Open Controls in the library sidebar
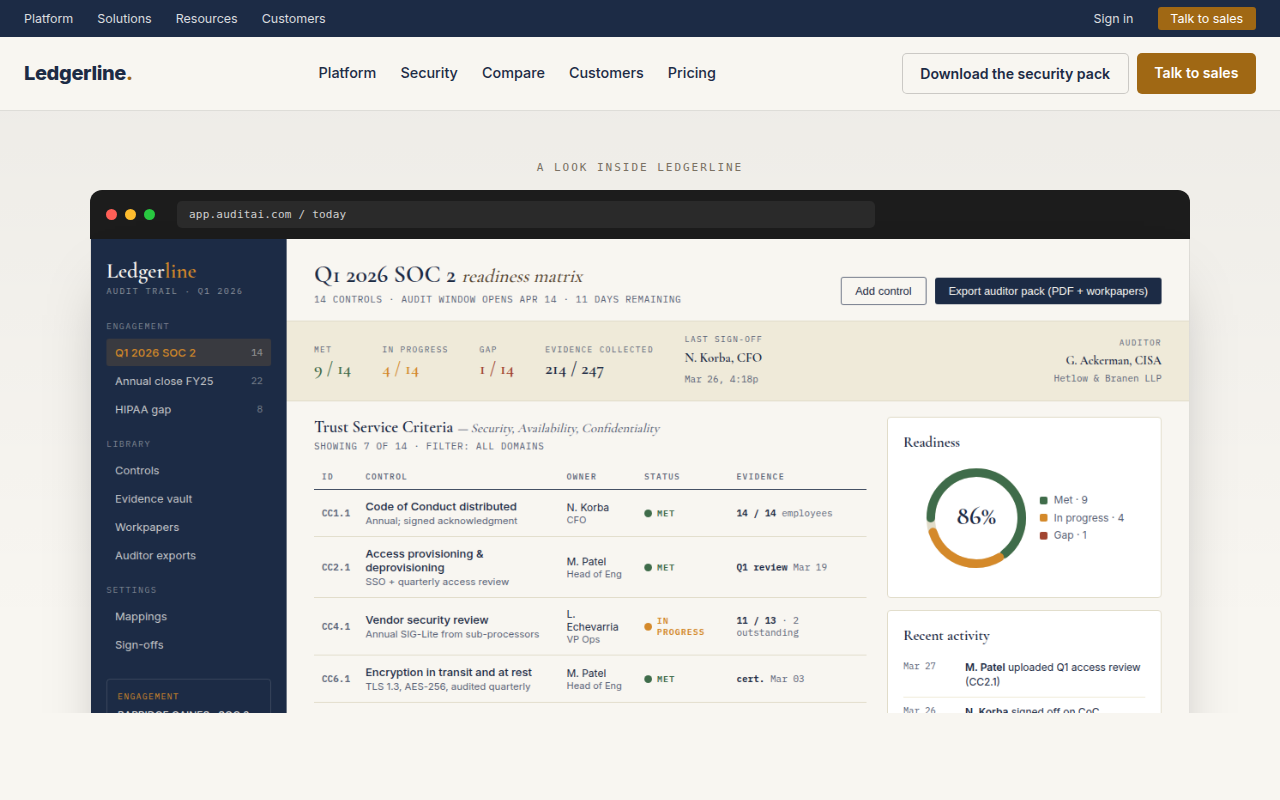 (x=188, y=470)
